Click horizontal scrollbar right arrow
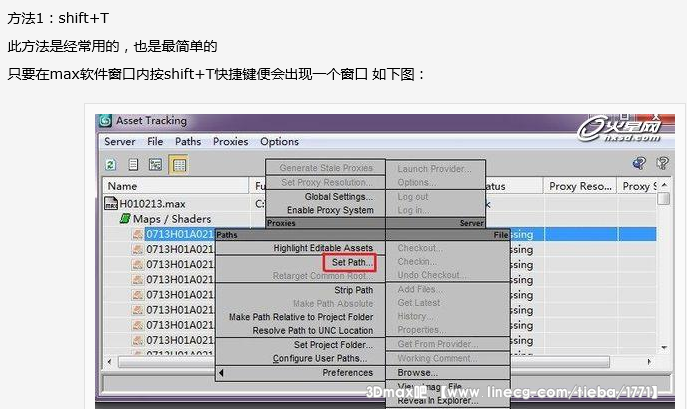 point(649,362)
